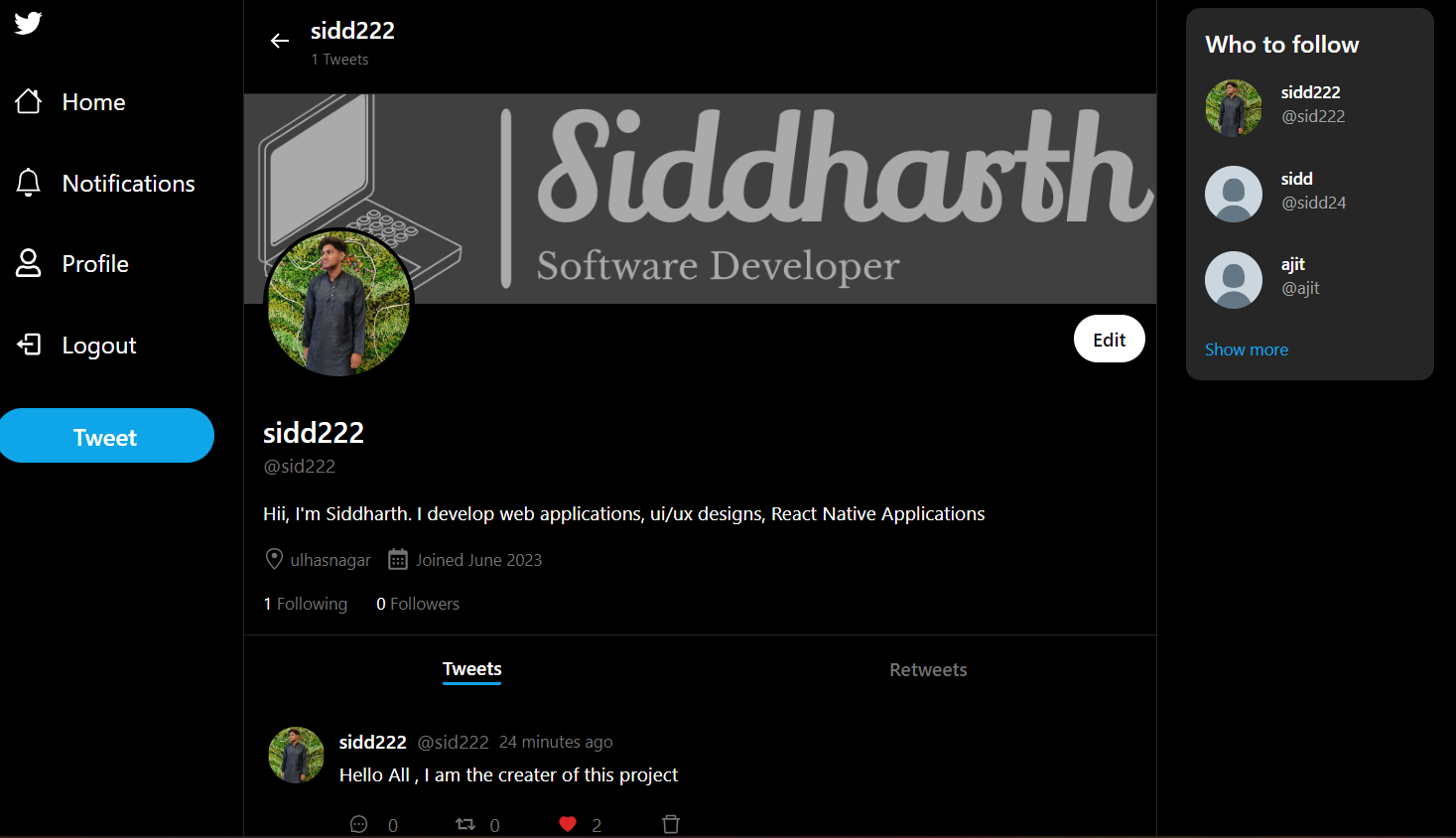Open the 0 Followers list

417,603
